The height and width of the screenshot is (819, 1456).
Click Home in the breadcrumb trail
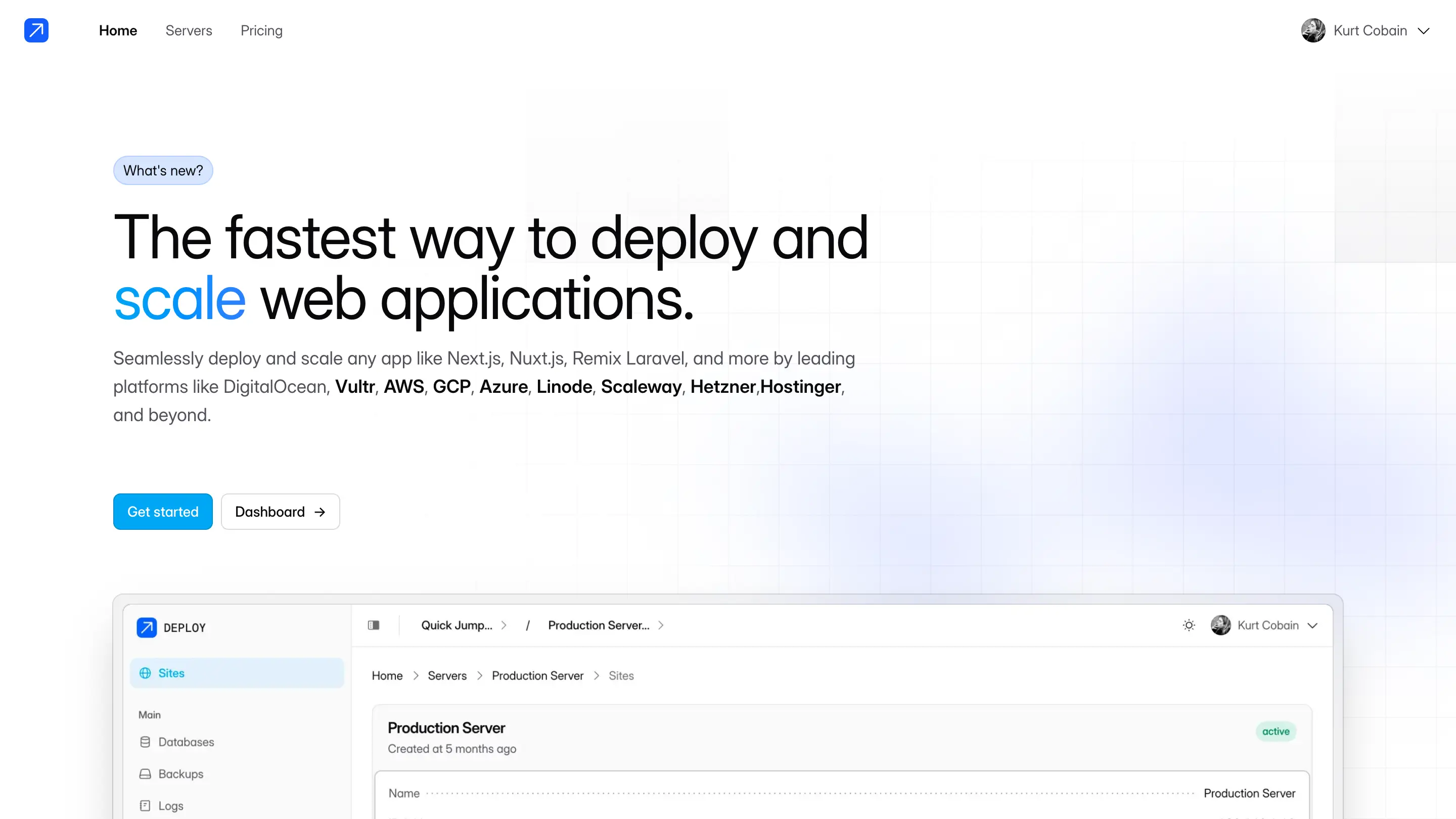[387, 675]
